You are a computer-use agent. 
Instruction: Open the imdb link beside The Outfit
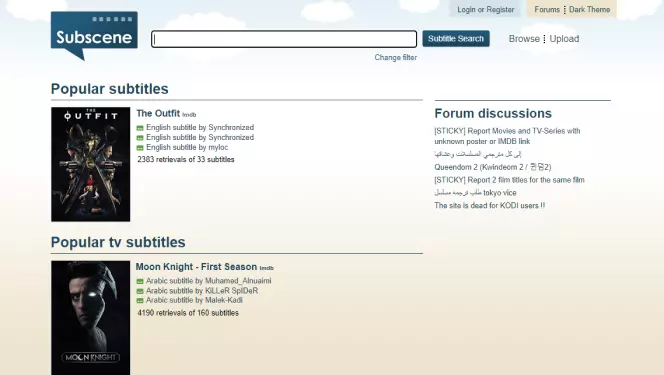(189, 115)
